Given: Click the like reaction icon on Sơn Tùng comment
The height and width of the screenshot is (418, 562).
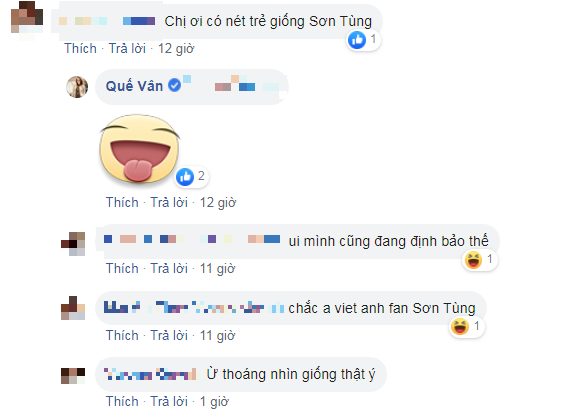Looking at the screenshot, I should (357, 39).
